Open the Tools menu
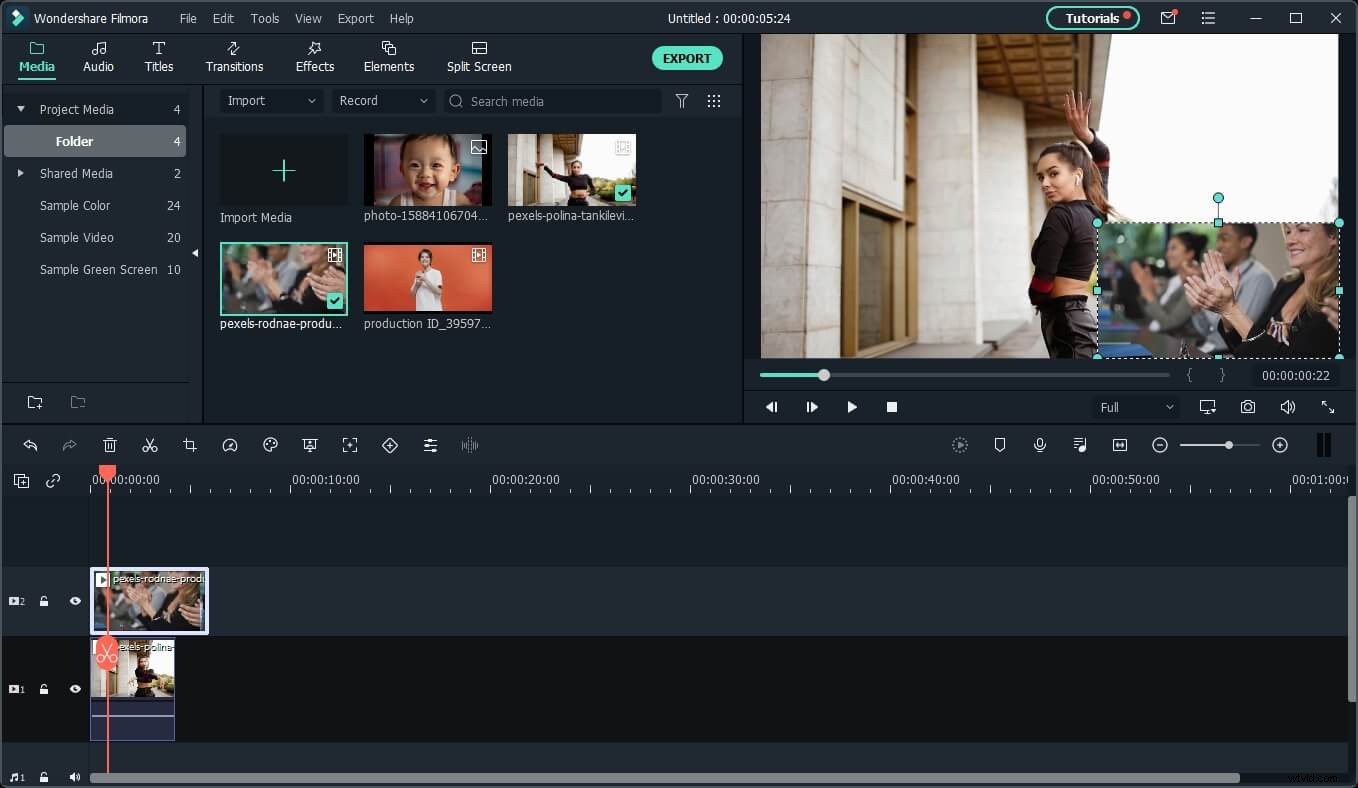 point(264,18)
